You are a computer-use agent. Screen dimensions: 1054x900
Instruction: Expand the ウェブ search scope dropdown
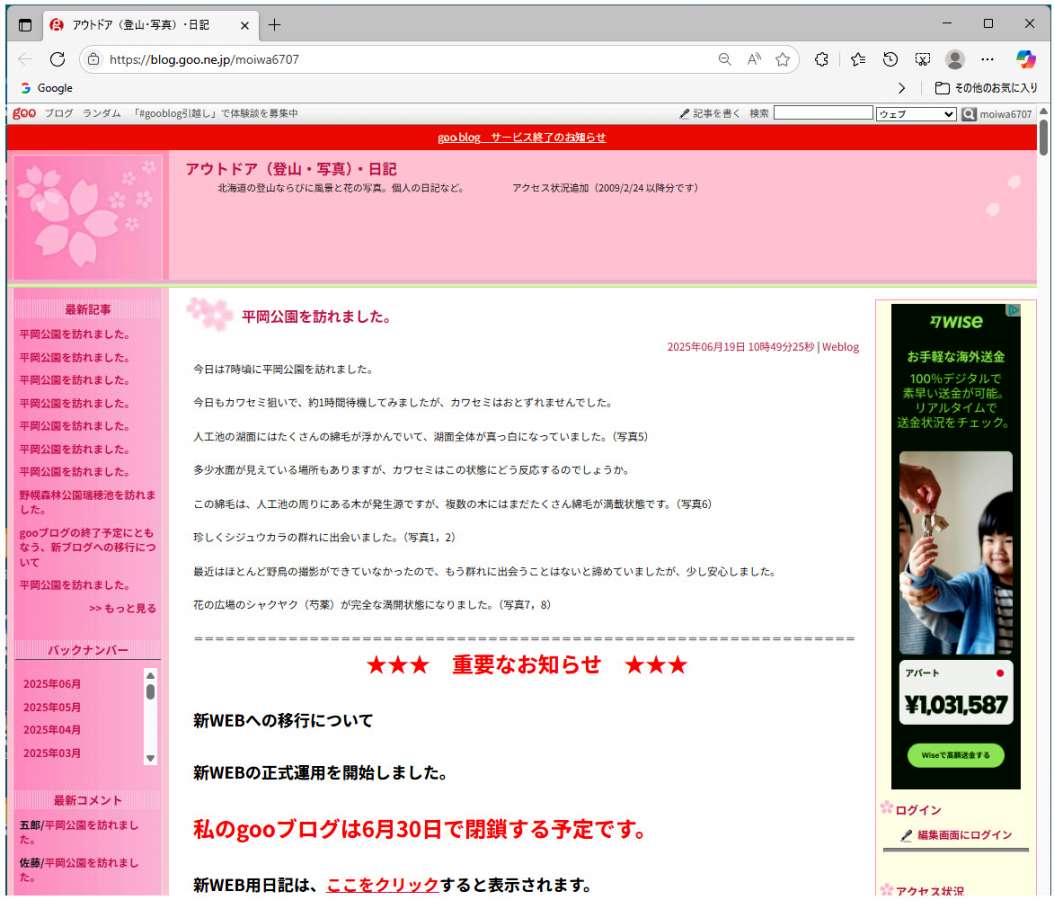tap(915, 114)
